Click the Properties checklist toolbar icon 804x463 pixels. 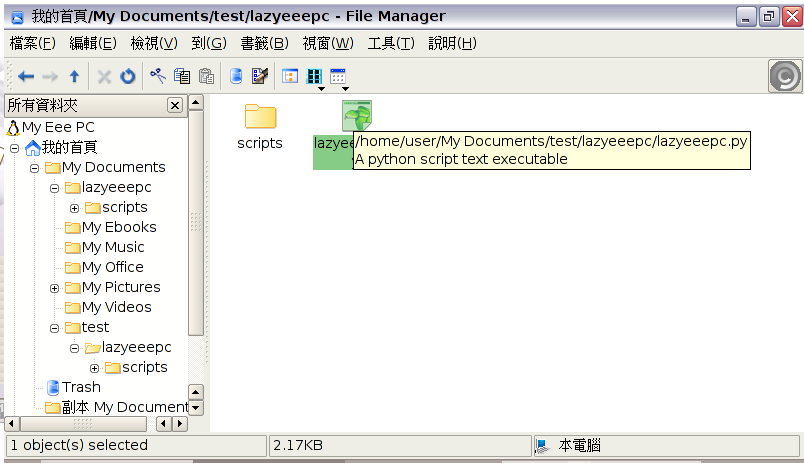pyautogui.click(x=260, y=76)
